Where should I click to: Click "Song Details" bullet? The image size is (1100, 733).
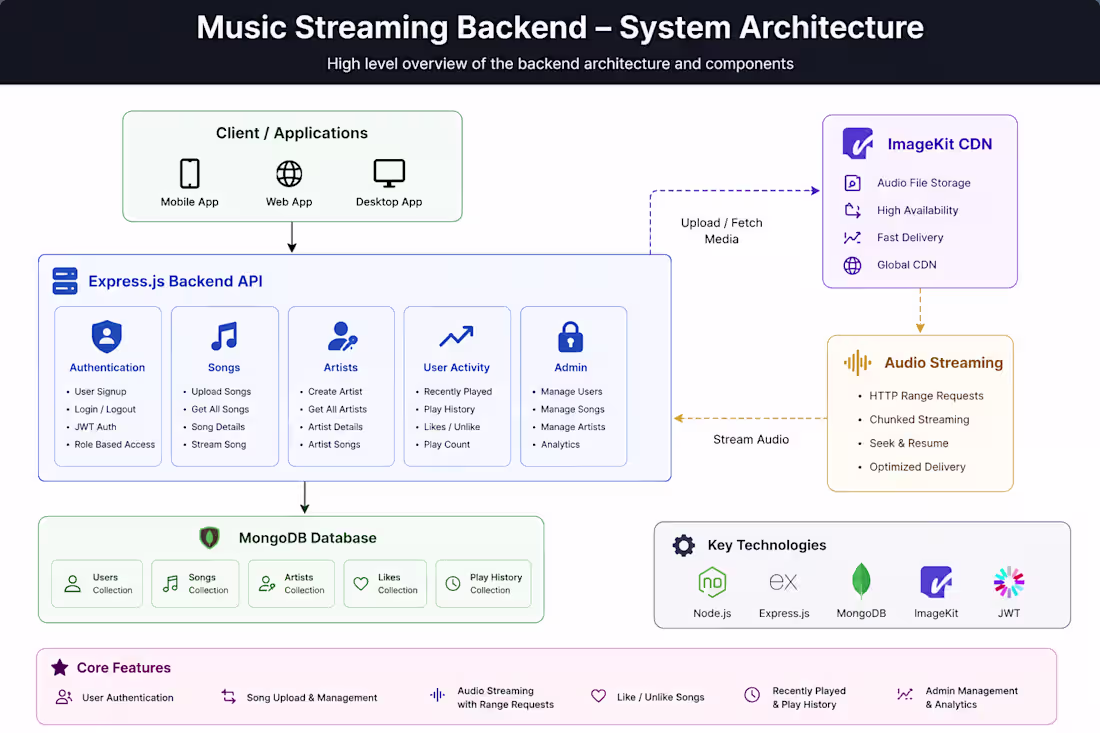pos(218,427)
